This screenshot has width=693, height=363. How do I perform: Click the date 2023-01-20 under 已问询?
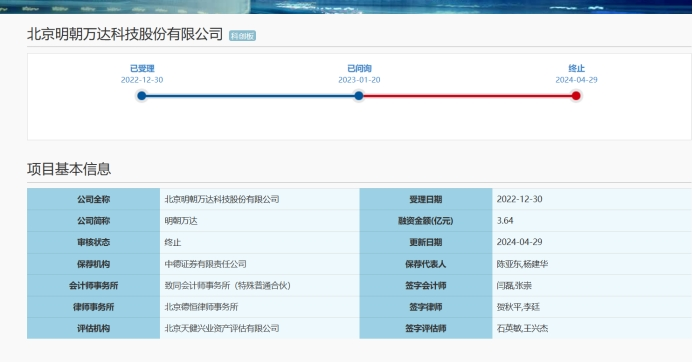[359, 80]
